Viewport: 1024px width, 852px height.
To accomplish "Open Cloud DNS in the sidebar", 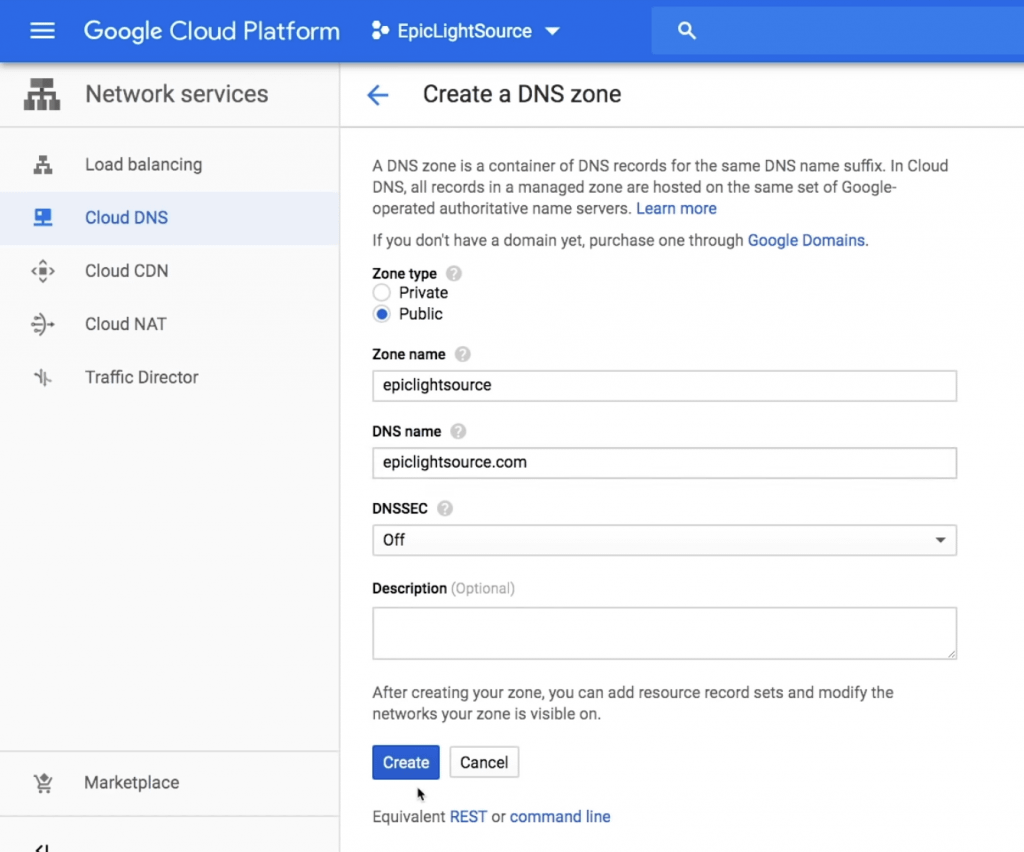I will (170, 217).
